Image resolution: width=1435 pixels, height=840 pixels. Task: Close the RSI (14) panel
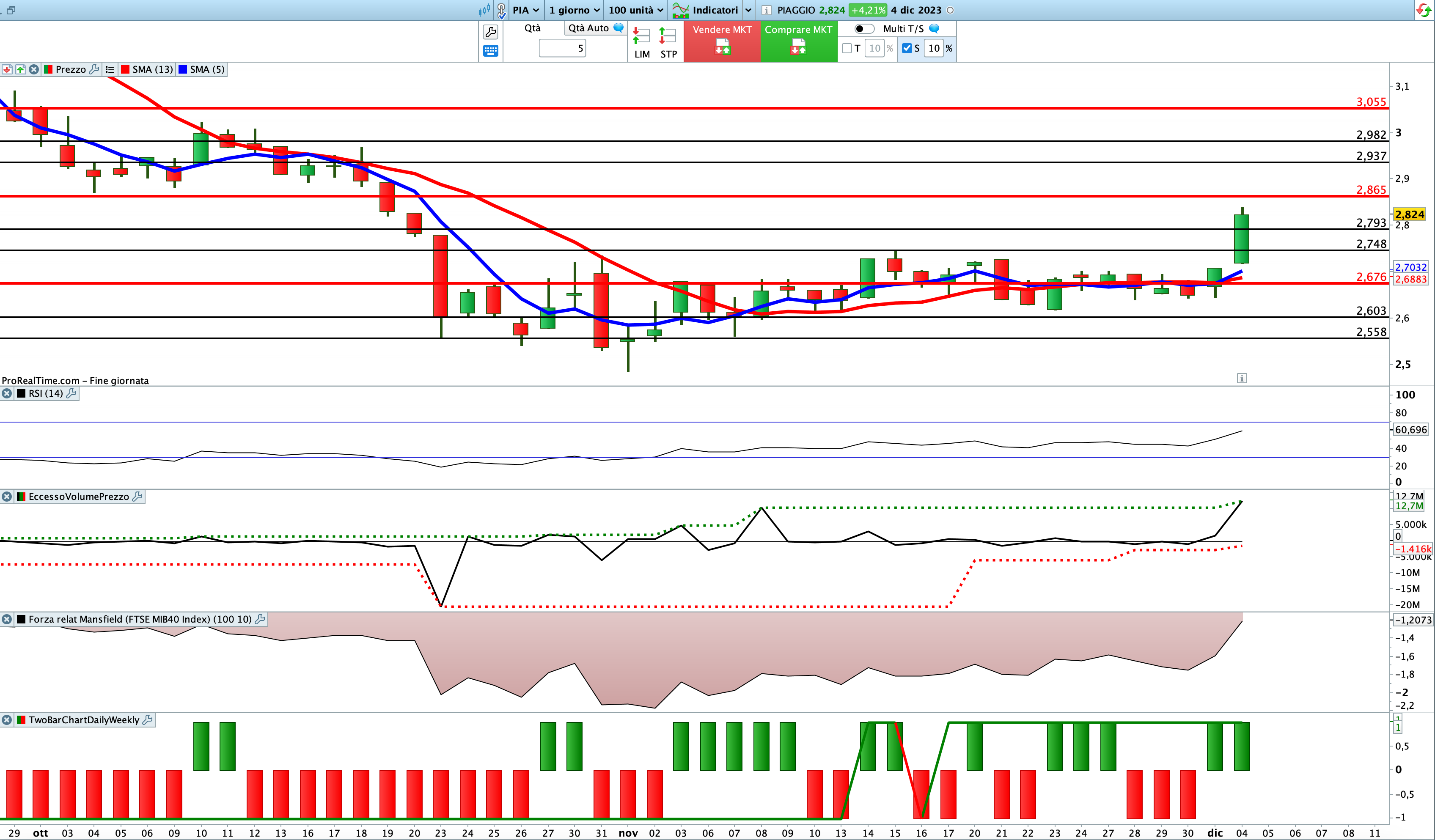[x=7, y=393]
